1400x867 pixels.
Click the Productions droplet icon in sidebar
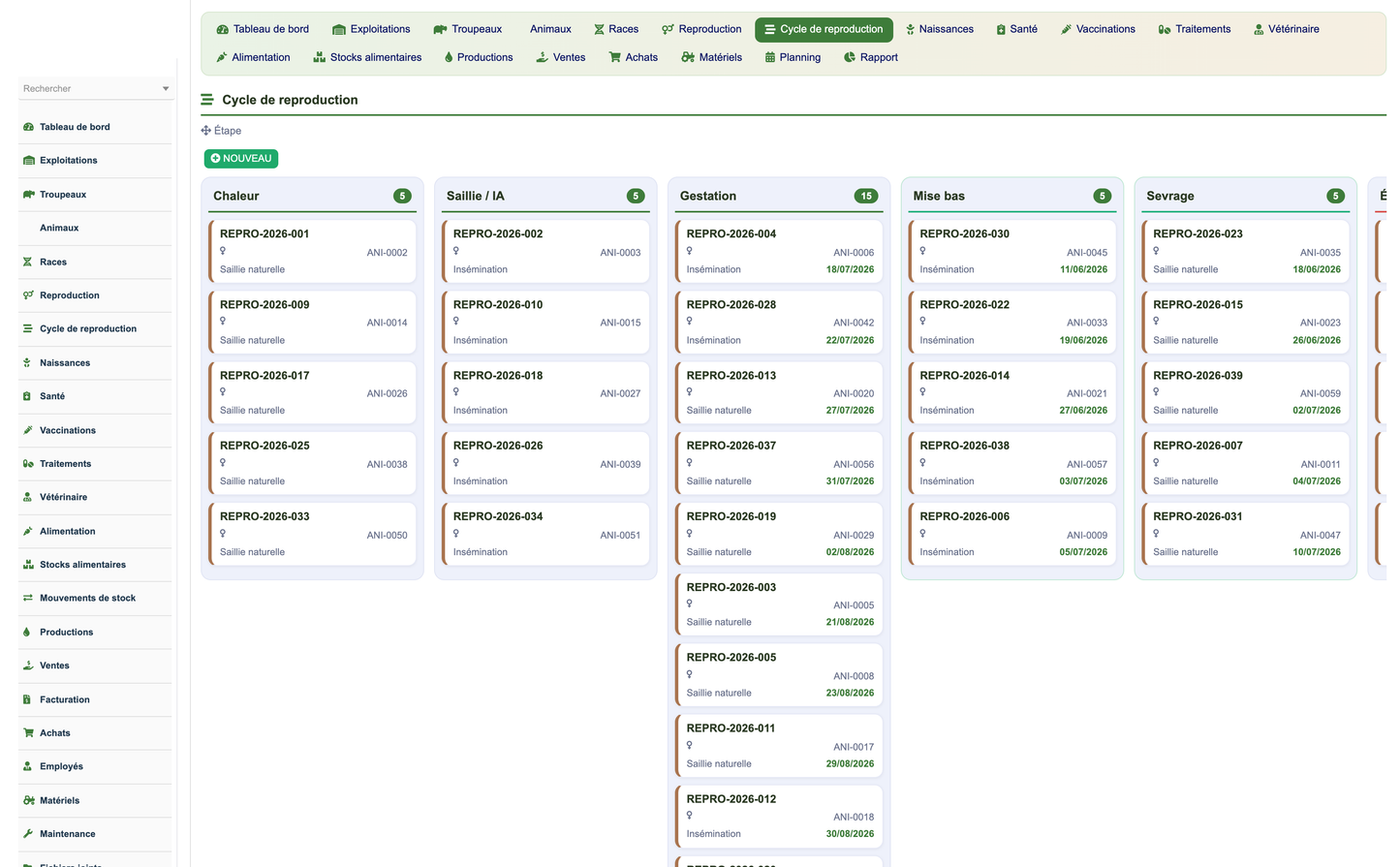coord(26,633)
